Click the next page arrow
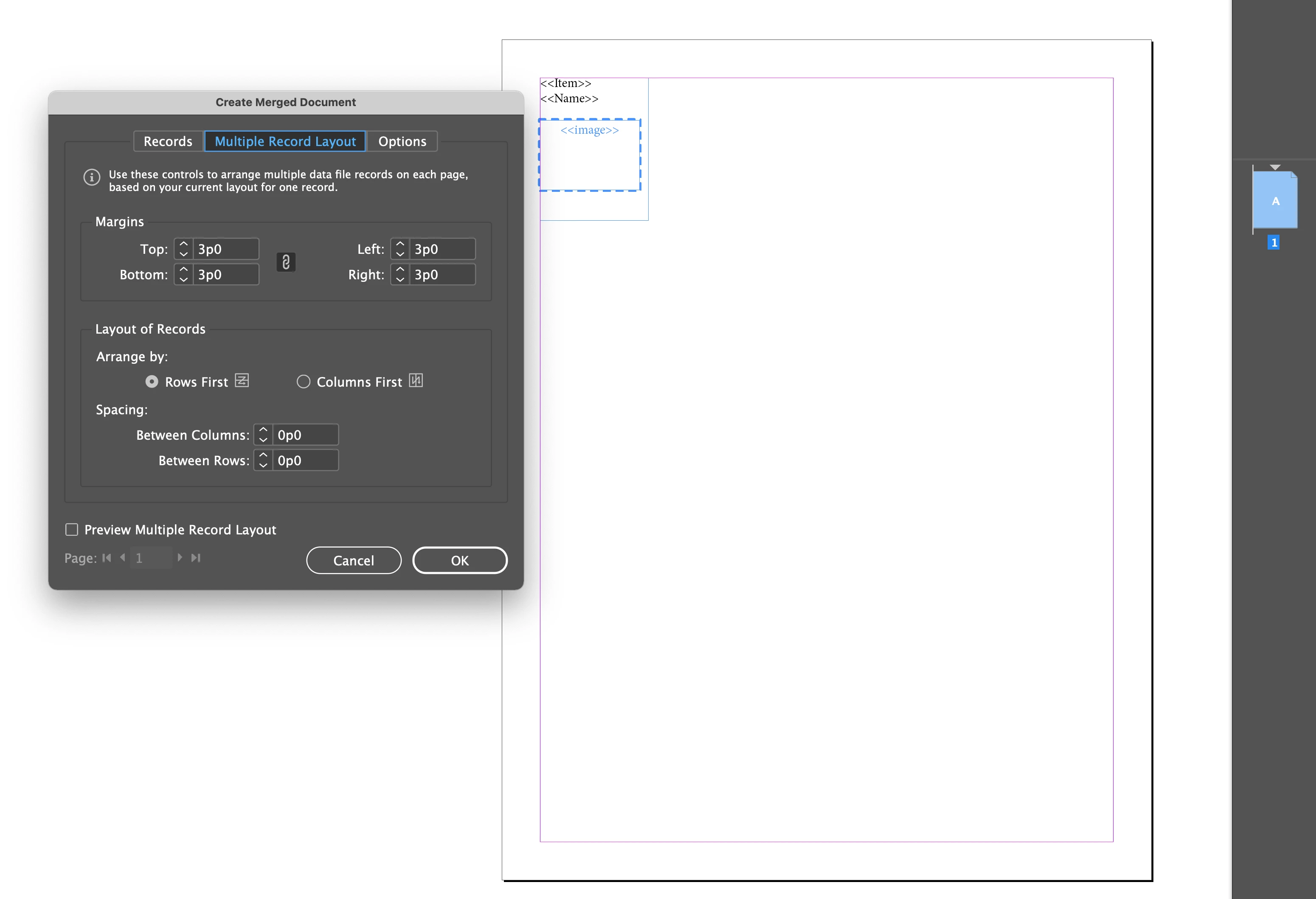 tap(180, 558)
